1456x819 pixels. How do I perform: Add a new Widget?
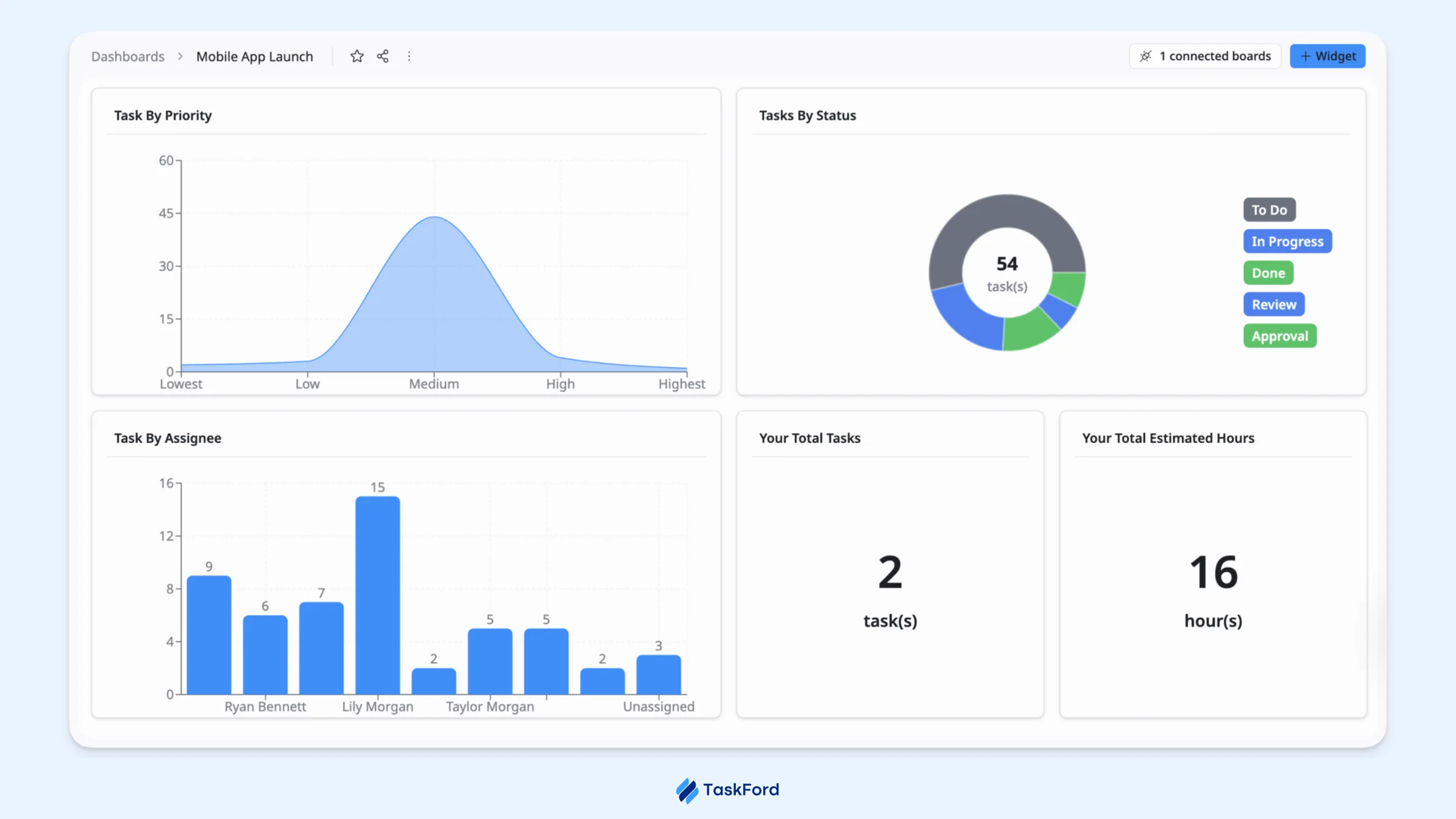(x=1327, y=56)
